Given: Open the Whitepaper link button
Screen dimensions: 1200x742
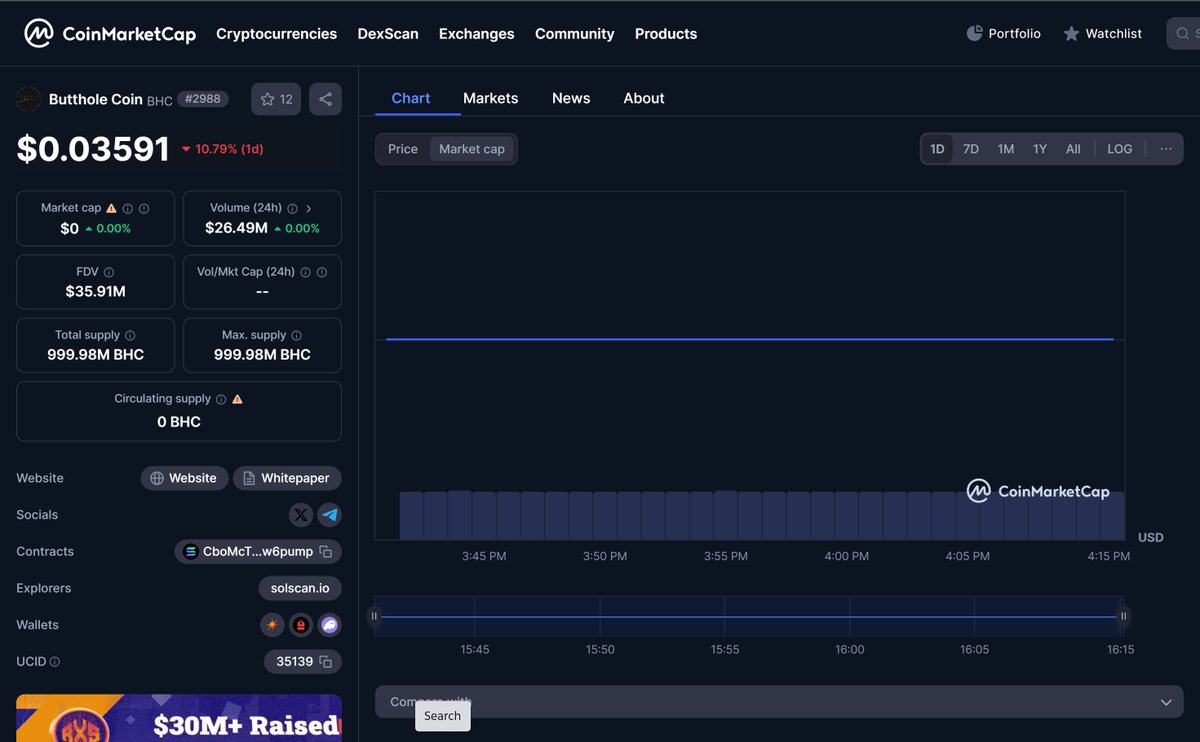Looking at the screenshot, I should (287, 478).
